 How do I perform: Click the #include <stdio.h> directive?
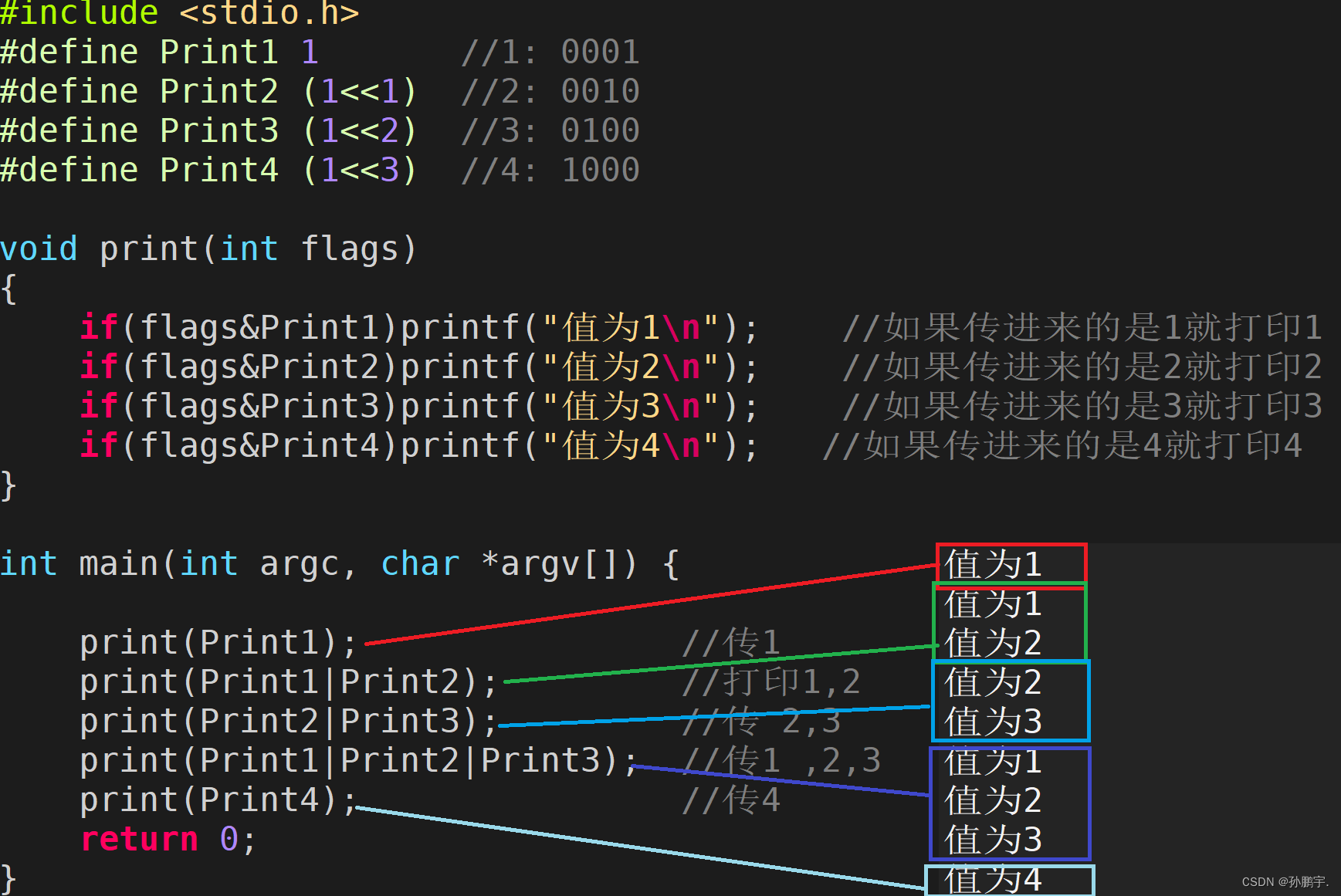point(178,13)
